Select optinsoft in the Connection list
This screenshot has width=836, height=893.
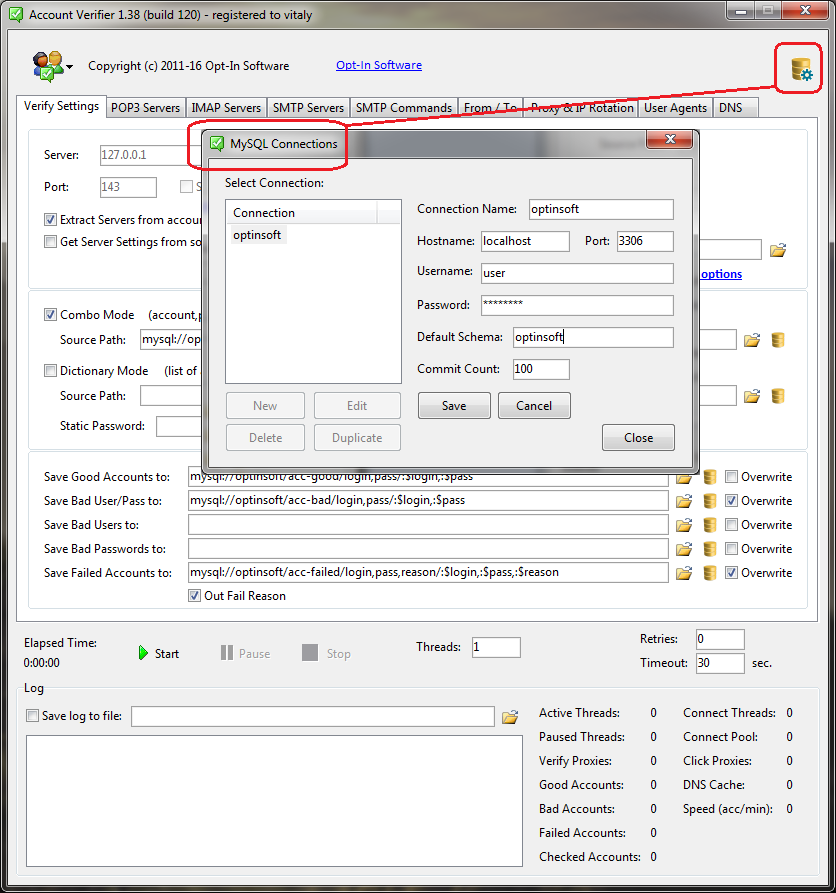coord(257,235)
